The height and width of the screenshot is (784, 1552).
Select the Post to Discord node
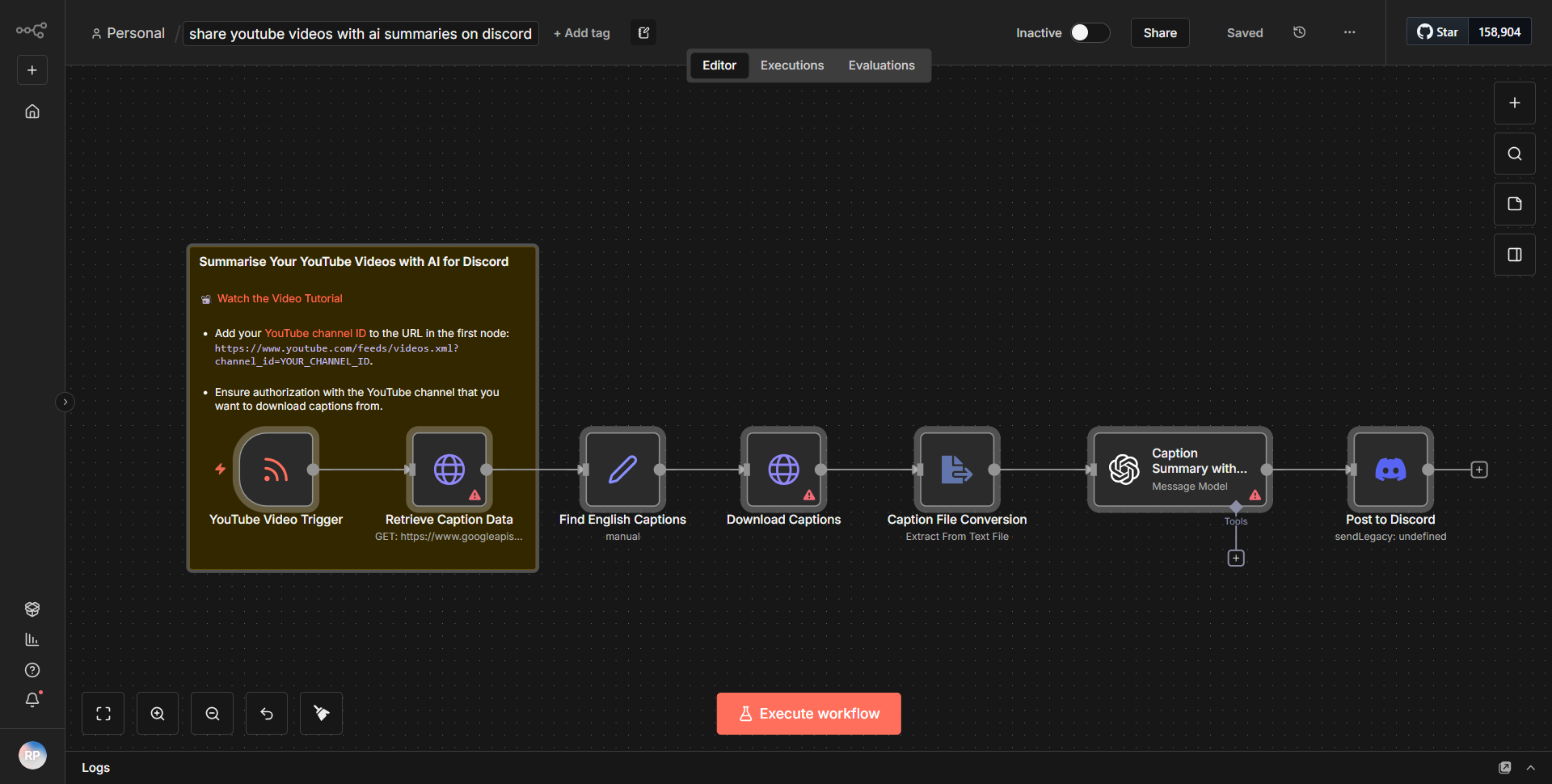click(x=1390, y=470)
